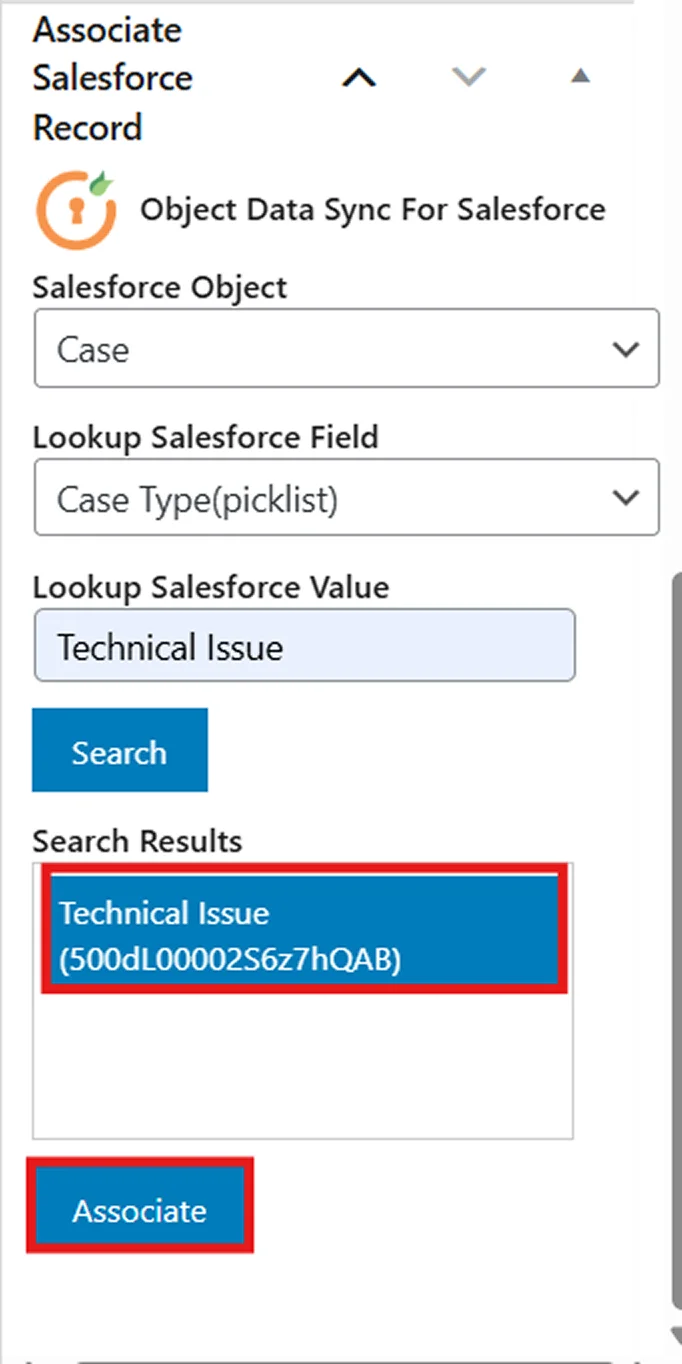Open the Salesforce Object dropdown showing Case
Image resolution: width=682 pixels, height=1364 pixels.
346,349
